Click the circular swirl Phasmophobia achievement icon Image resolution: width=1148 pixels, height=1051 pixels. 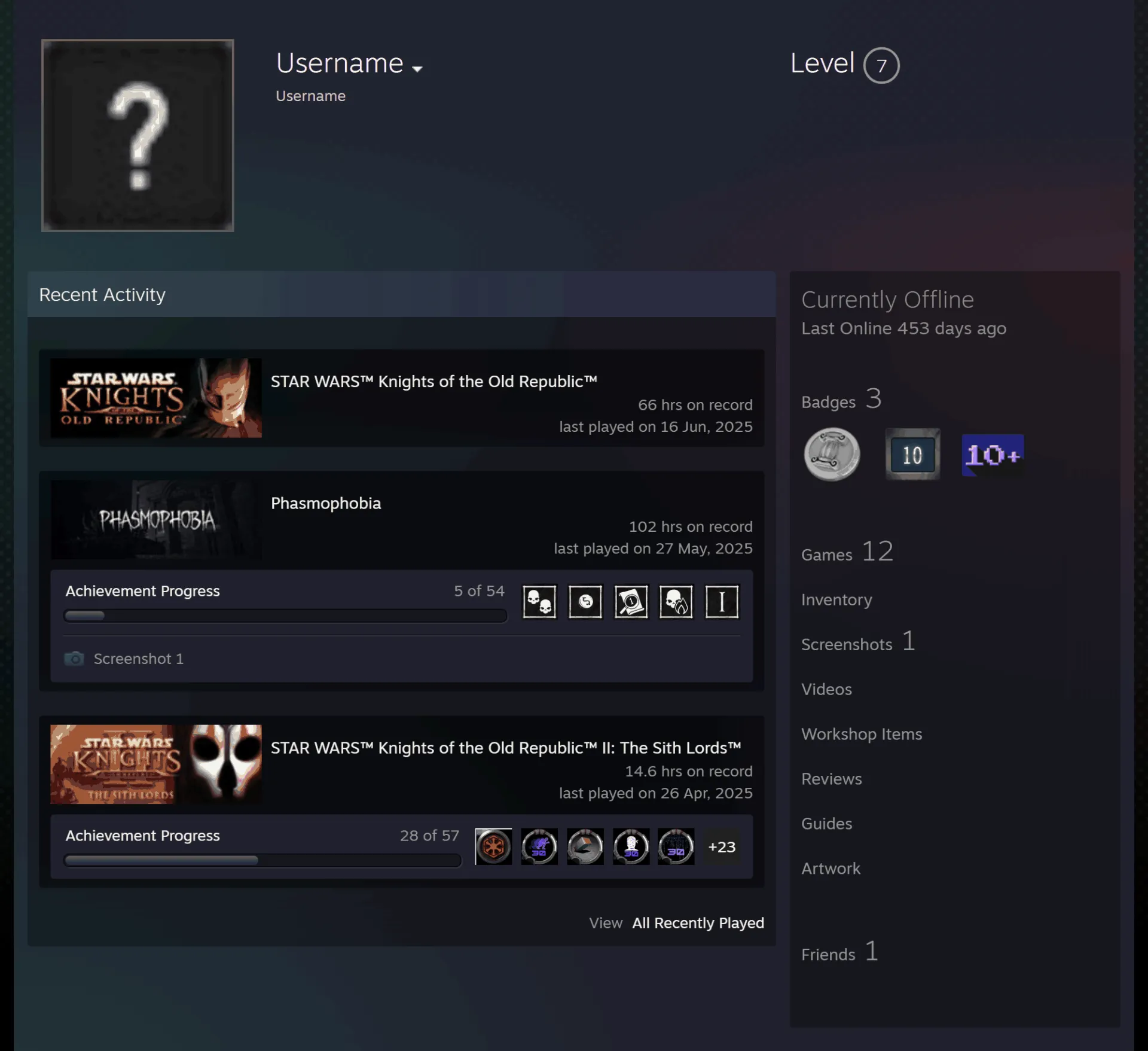(585, 602)
